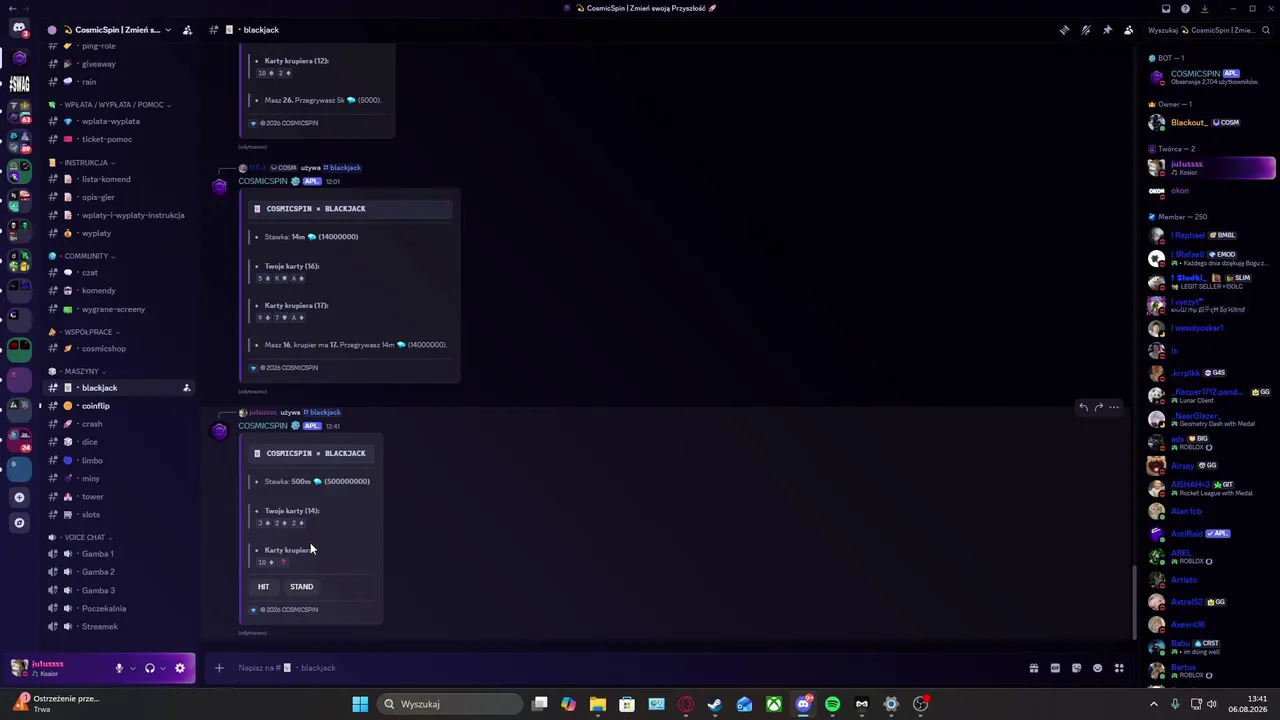Image resolution: width=1280 pixels, height=720 pixels.
Task: Click reply arrow on the latest message
Action: pos(1083,407)
